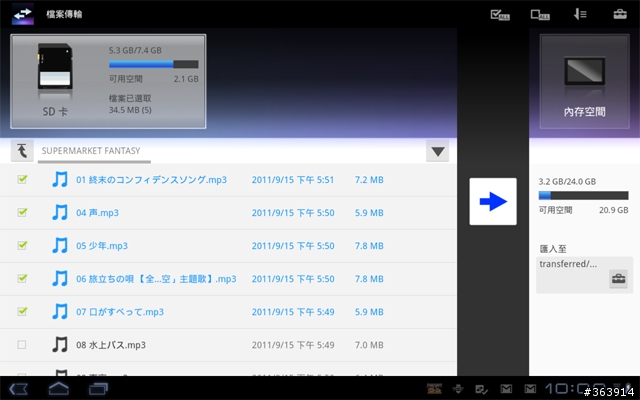The image size is (640, 400).
Task: Click date 2011/9/15 下午 5:51
Action: (x=293, y=180)
